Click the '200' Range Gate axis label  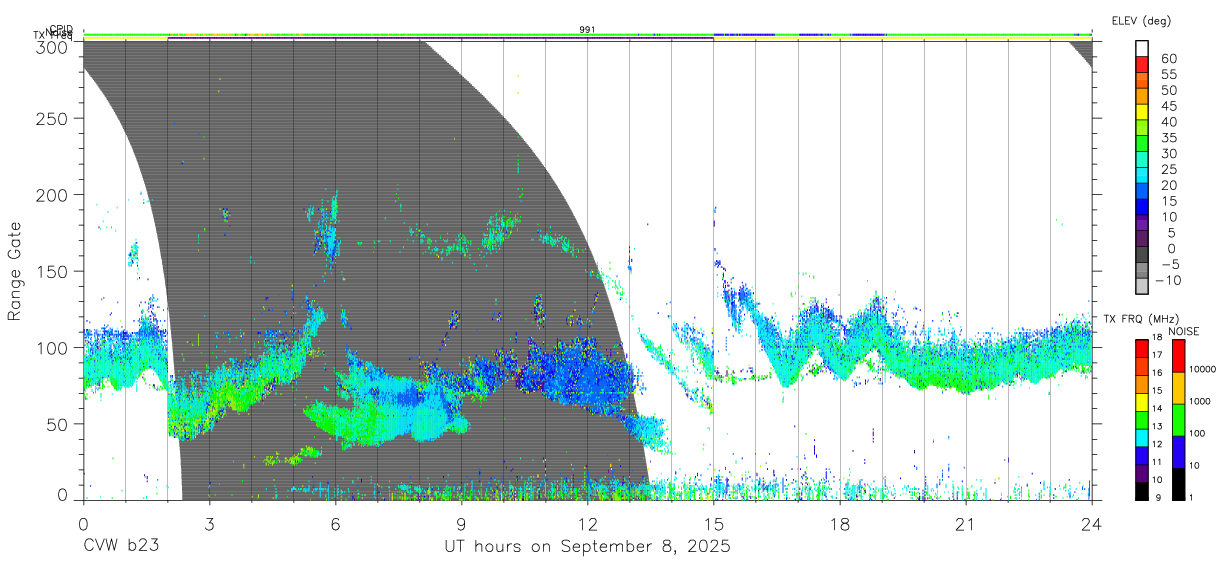coord(54,194)
